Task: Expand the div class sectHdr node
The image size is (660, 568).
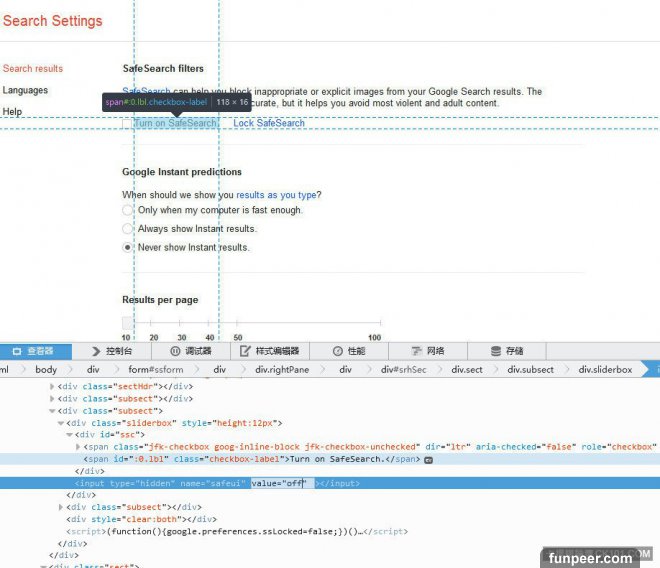Action: point(53,386)
